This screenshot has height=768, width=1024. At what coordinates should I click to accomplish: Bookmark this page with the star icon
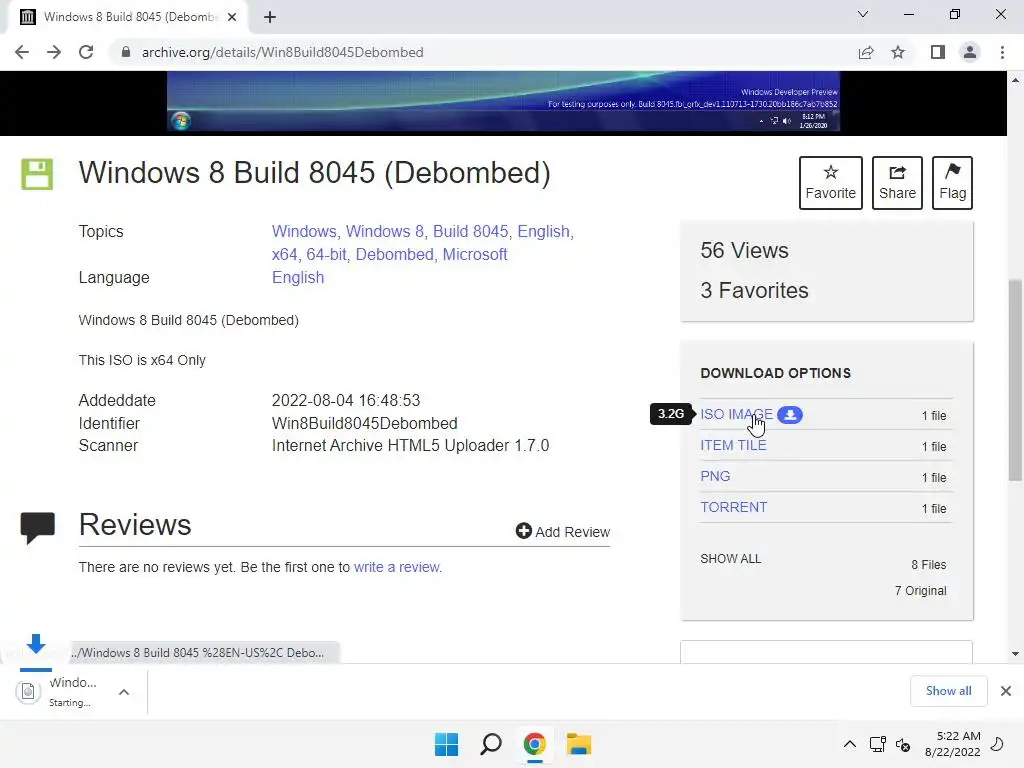898,52
